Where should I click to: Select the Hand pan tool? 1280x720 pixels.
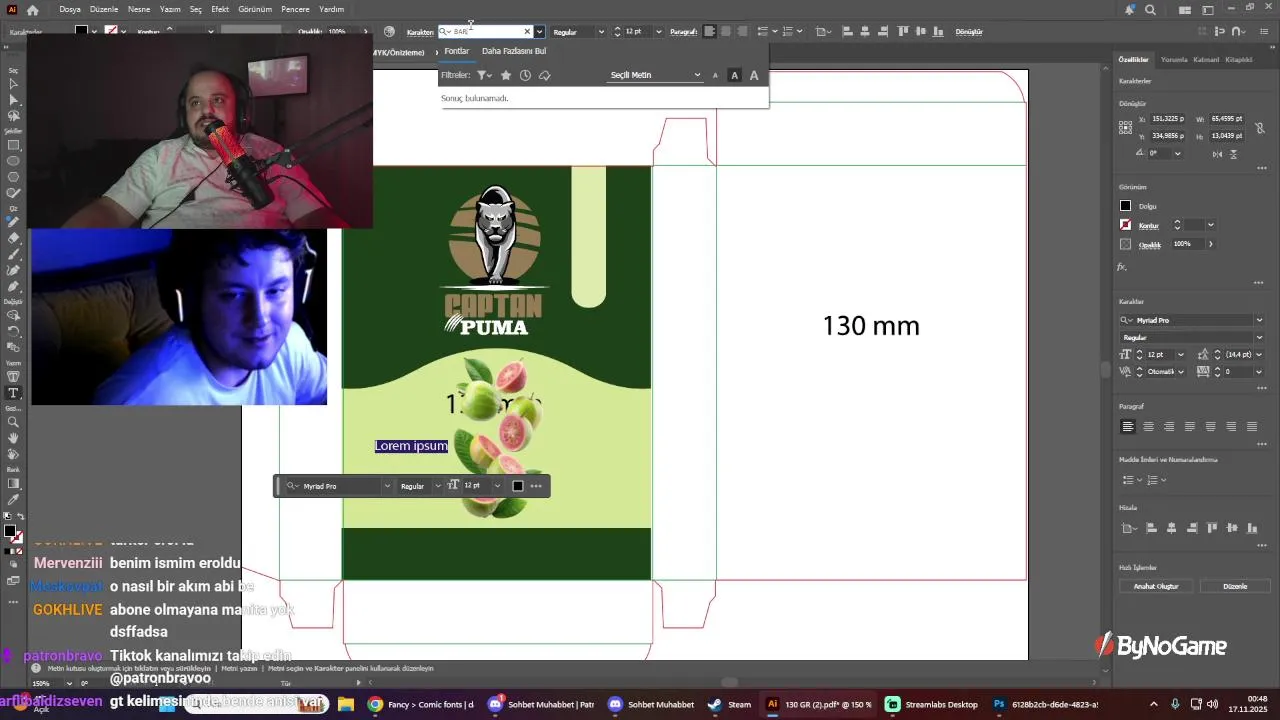coord(14,438)
